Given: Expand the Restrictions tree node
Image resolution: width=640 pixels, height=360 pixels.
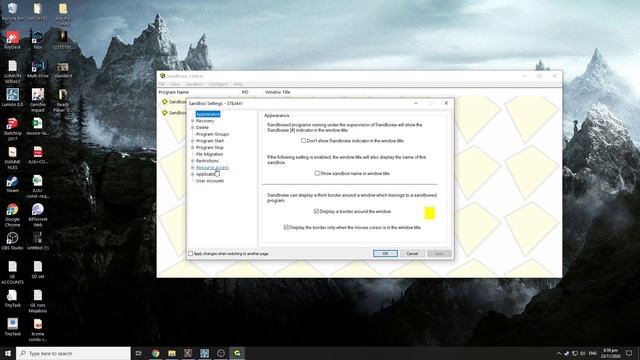Looking at the screenshot, I should point(193,161).
